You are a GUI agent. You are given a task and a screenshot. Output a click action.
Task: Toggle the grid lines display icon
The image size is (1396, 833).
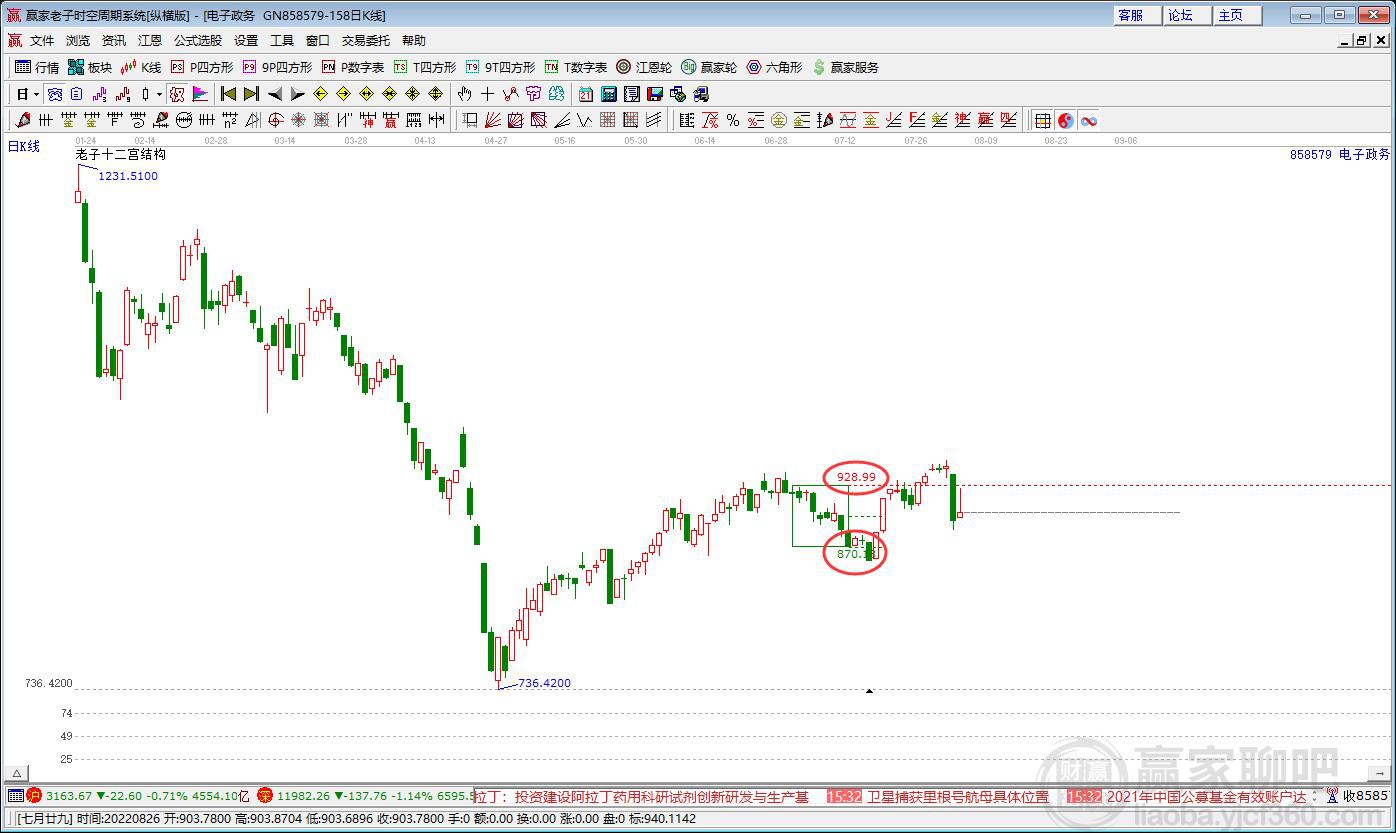click(x=1043, y=120)
